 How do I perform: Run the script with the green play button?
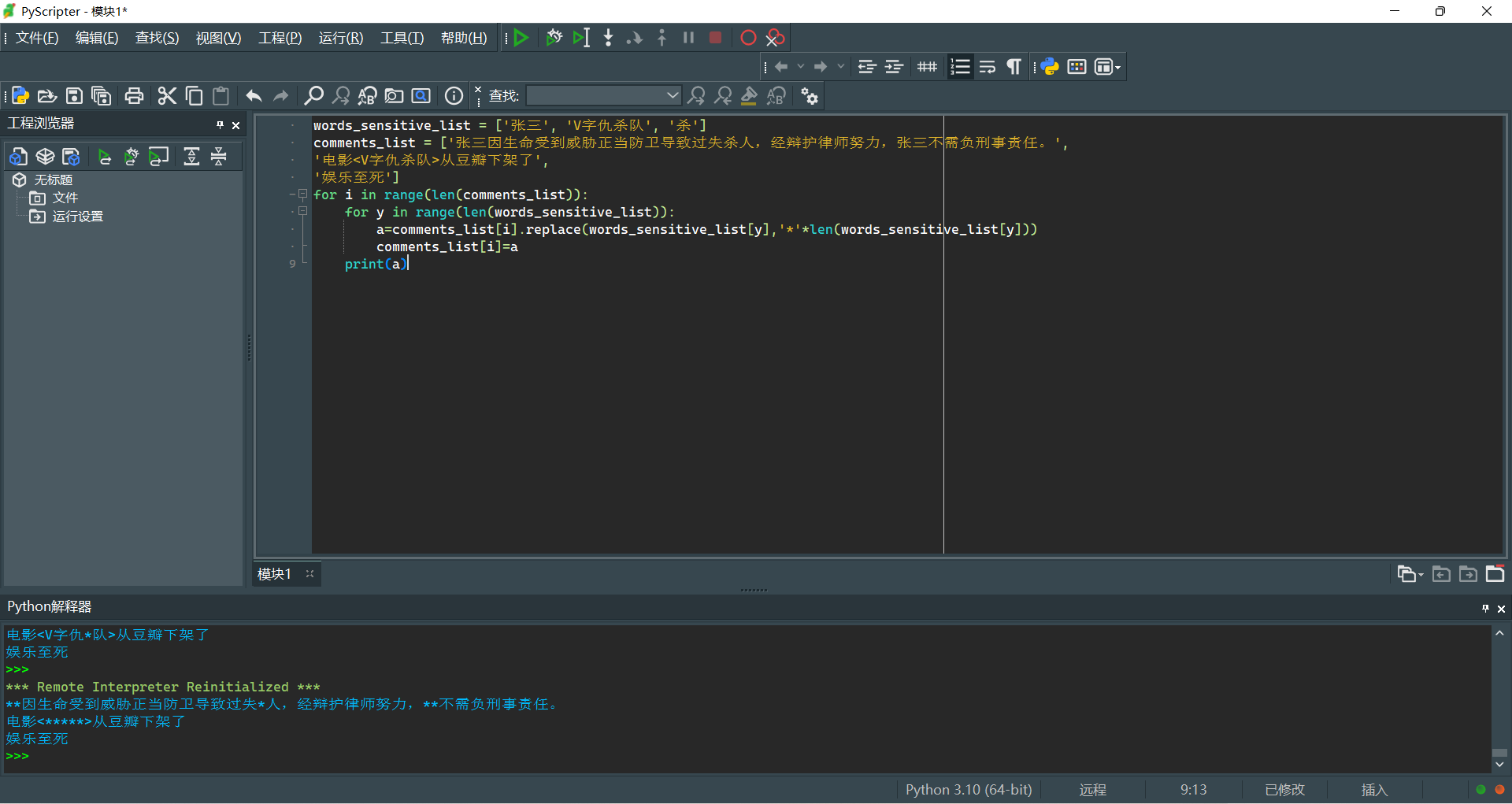(521, 38)
